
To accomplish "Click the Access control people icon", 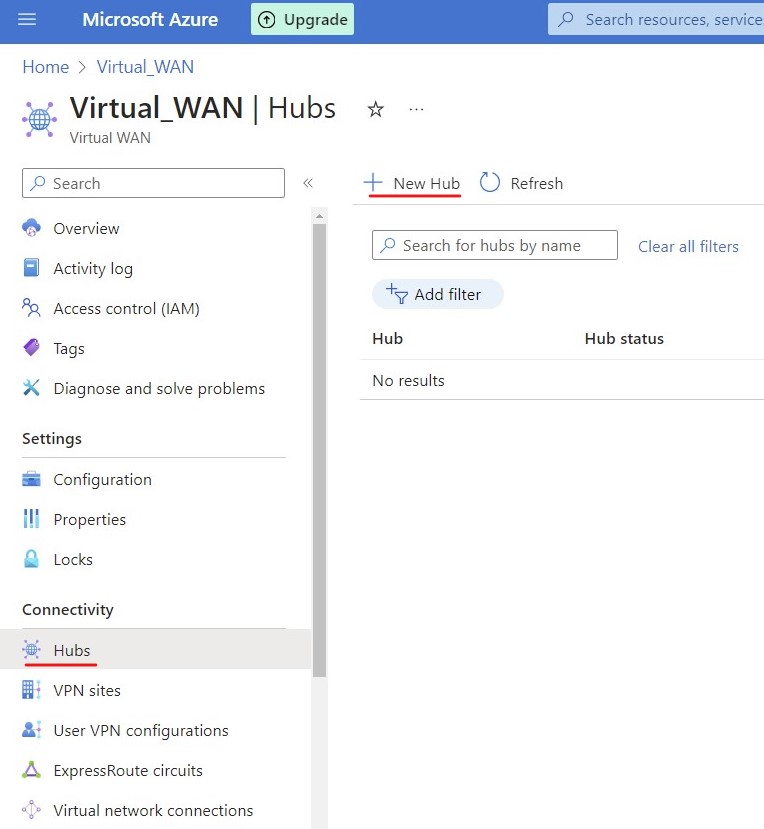I will tap(31, 308).
